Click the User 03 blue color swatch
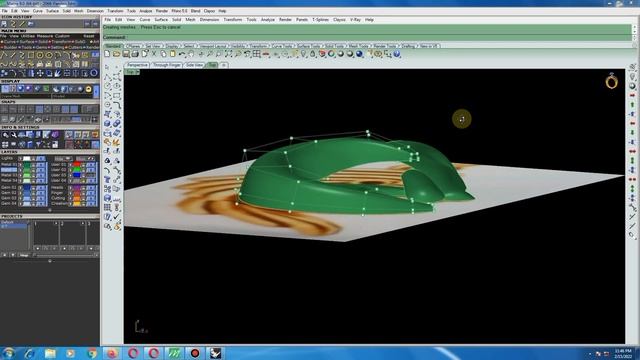Screen dimensions: 640x360 tap(77, 175)
